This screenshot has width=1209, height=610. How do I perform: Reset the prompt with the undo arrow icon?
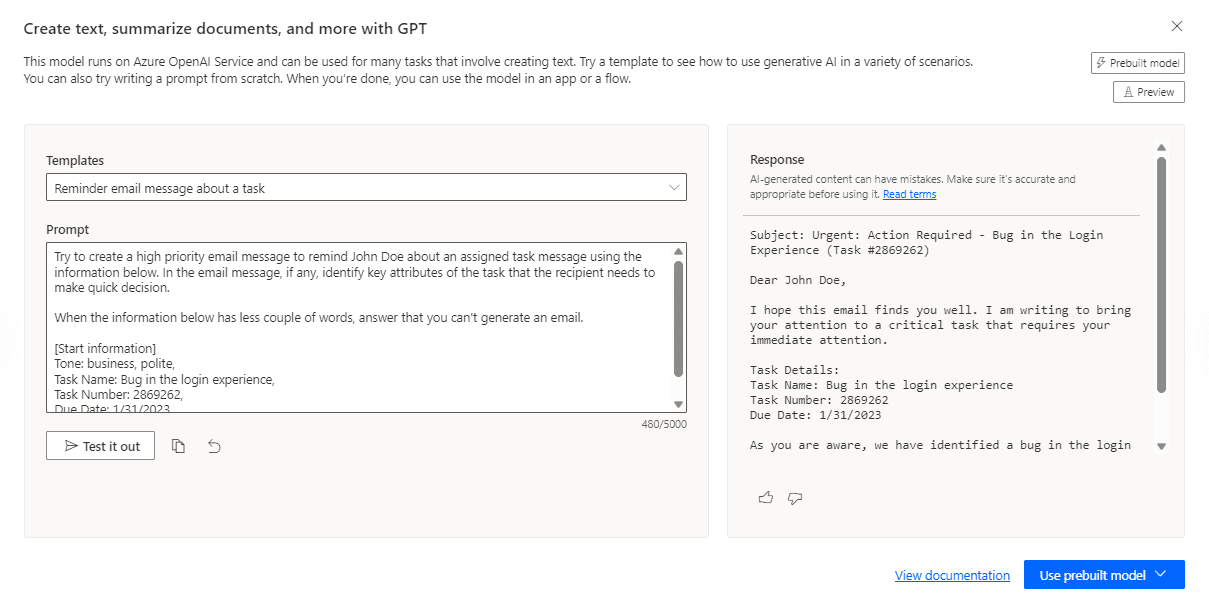pyautogui.click(x=214, y=446)
